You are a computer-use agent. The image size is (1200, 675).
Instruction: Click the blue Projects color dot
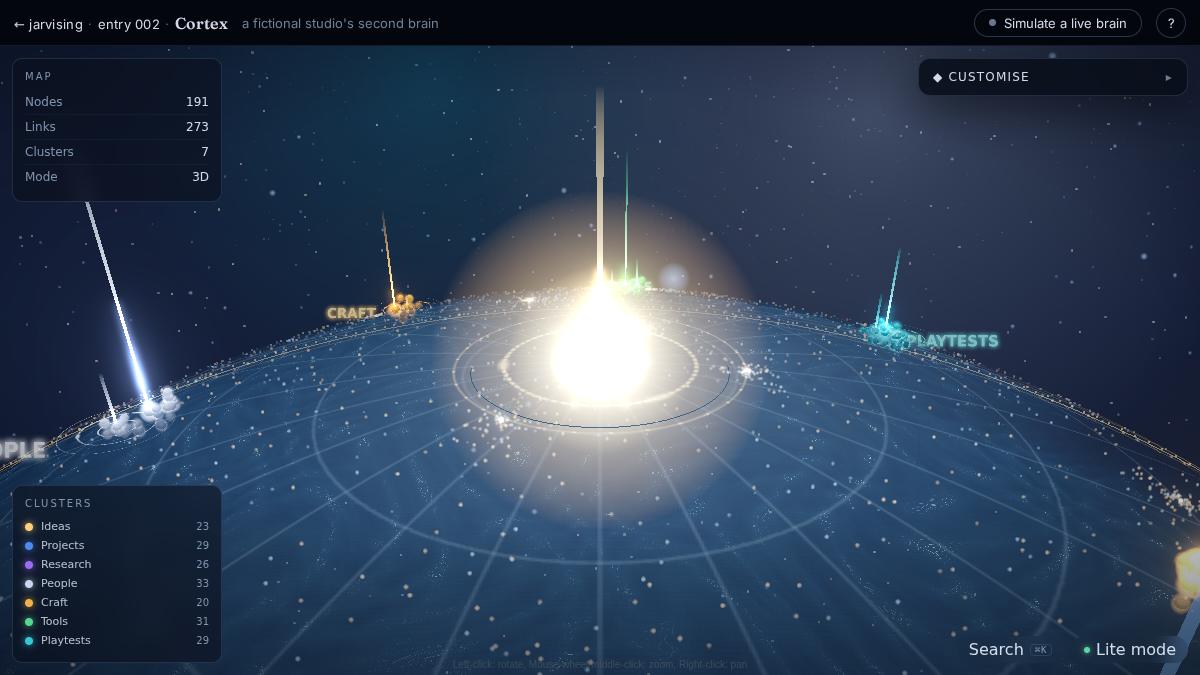click(29, 546)
